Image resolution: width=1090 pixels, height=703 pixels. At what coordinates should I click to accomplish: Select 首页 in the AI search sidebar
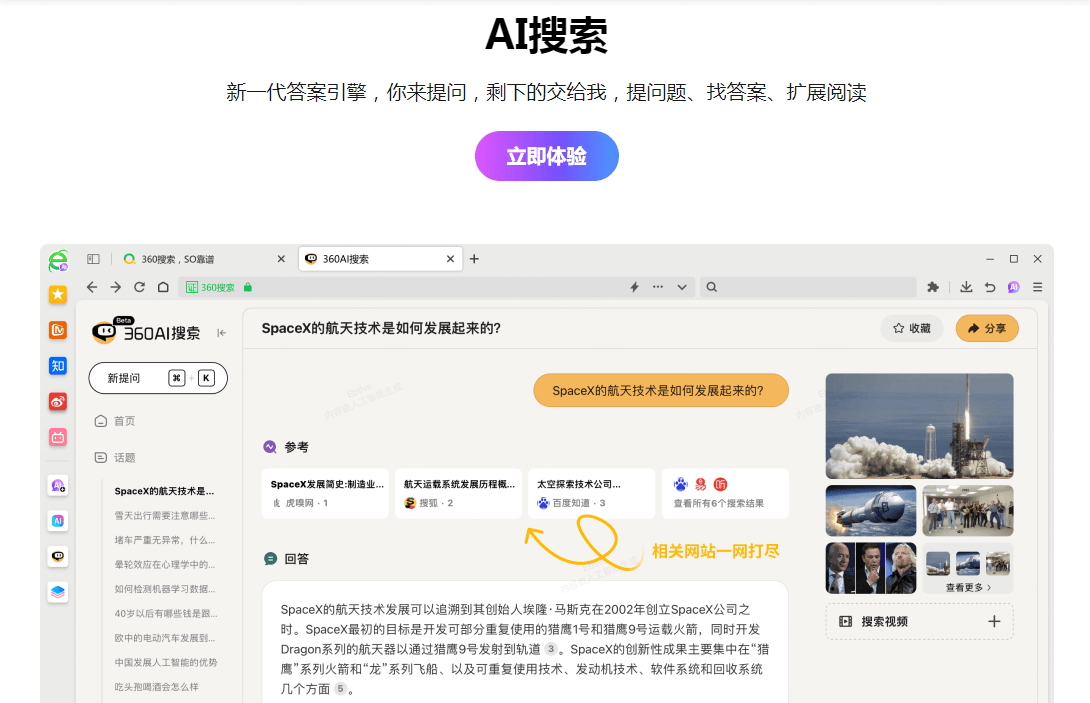tap(120, 421)
